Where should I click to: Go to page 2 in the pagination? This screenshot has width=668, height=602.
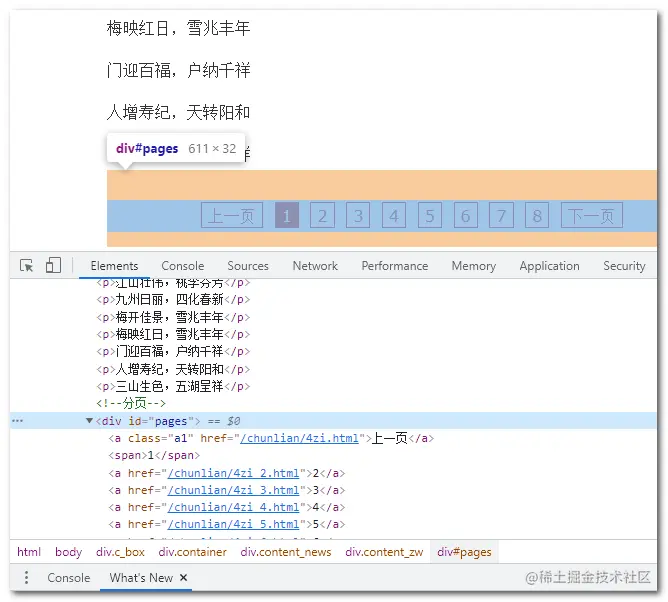click(x=322, y=216)
